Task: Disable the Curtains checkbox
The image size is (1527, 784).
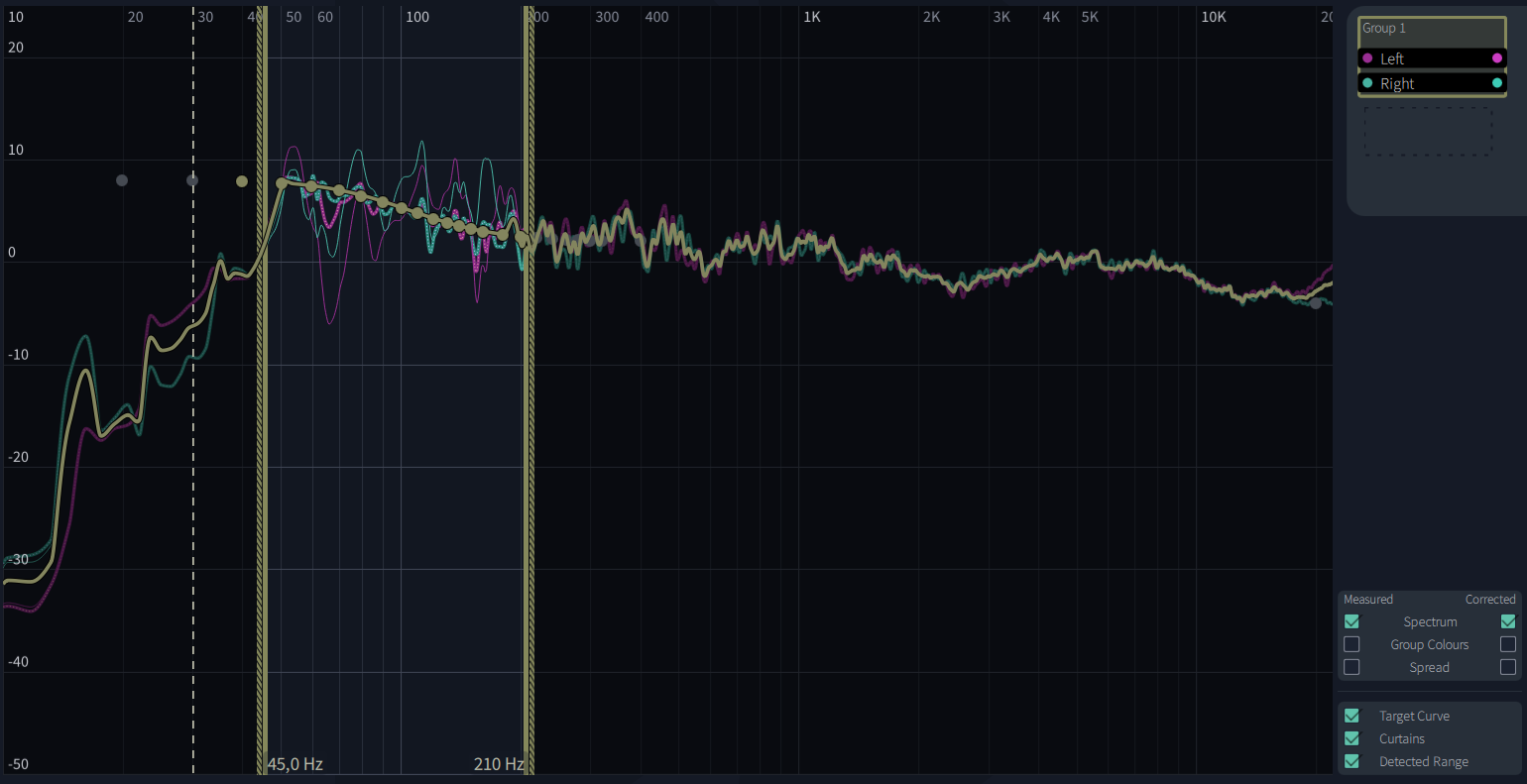Action: 1351,738
